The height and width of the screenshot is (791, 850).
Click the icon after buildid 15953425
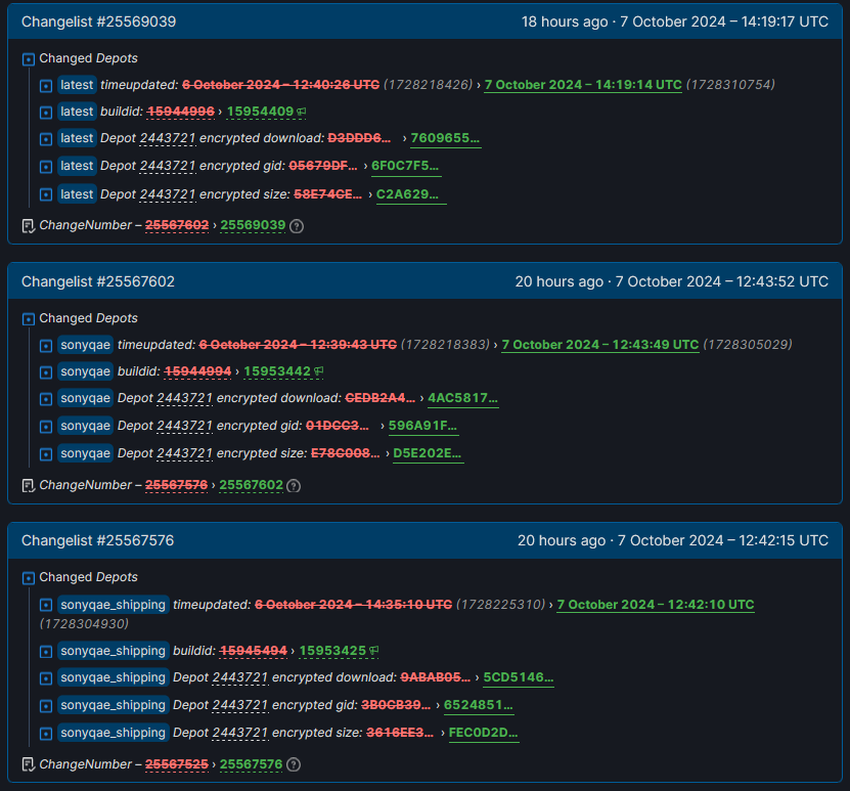click(374, 651)
